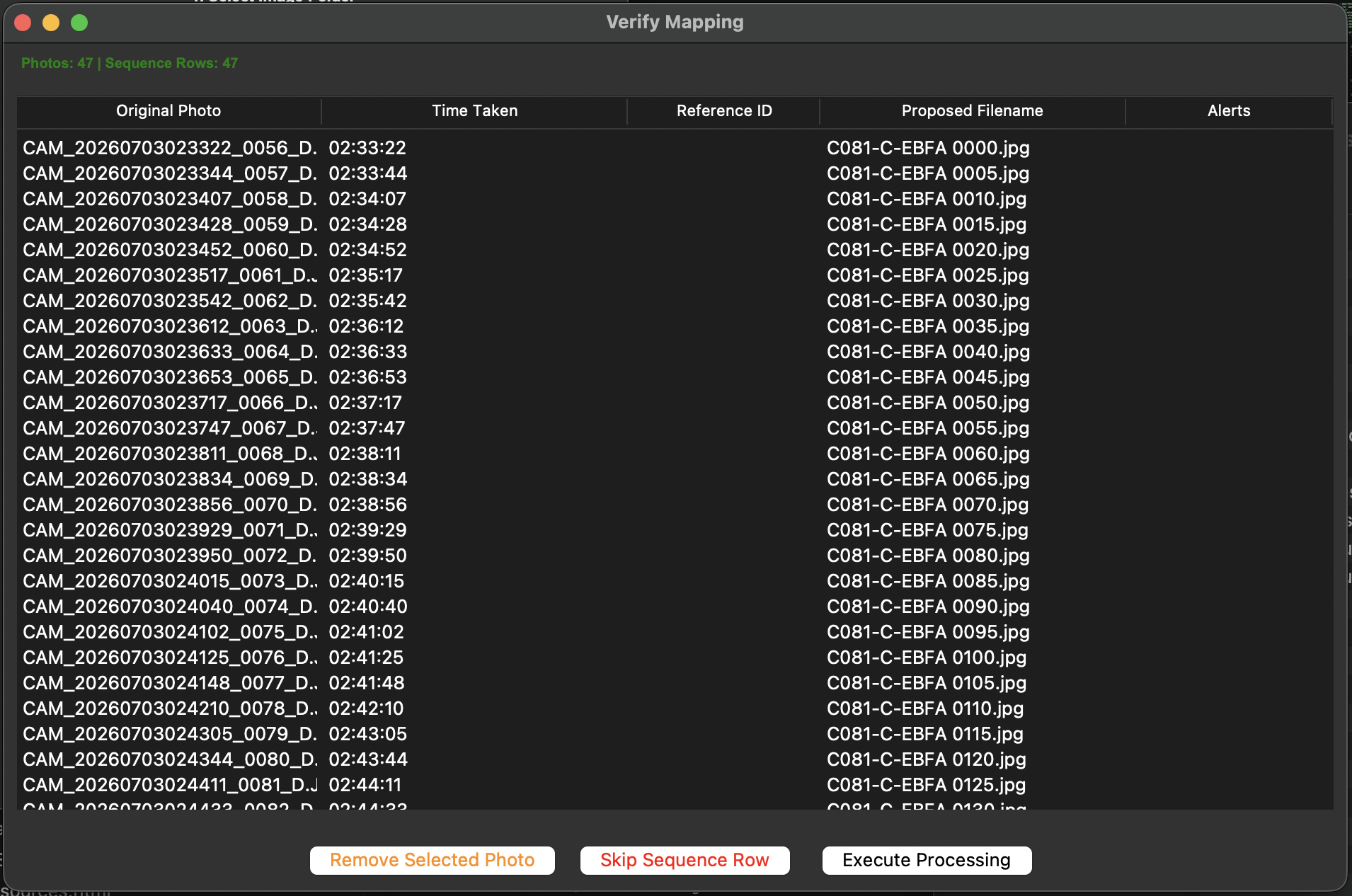
Task: Select filename C081-C-EBFA 0000.jpg
Action: tap(928, 148)
